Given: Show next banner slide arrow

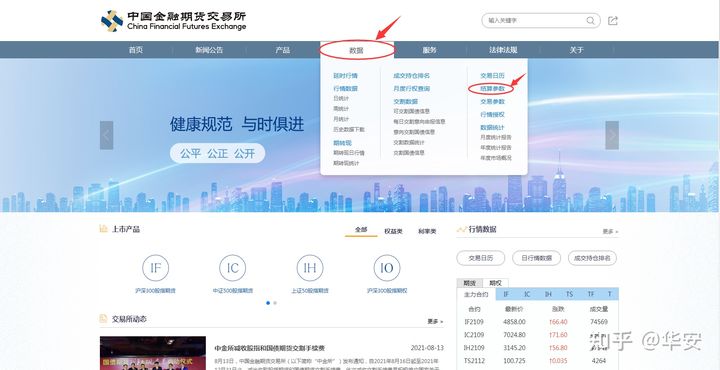Looking at the screenshot, I should coord(612,135).
